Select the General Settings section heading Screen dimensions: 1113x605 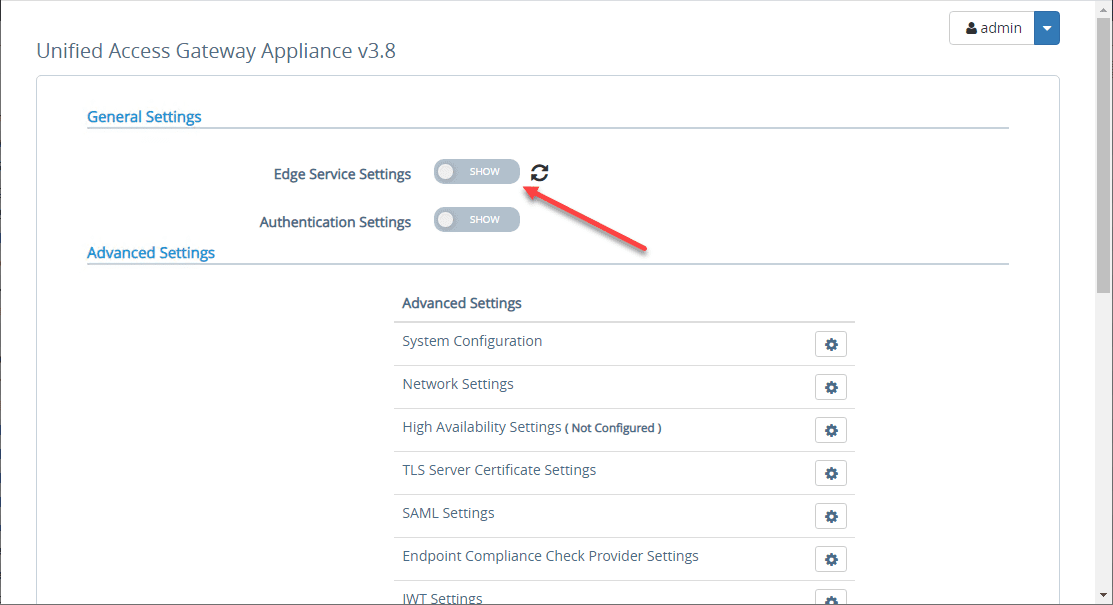tap(144, 116)
